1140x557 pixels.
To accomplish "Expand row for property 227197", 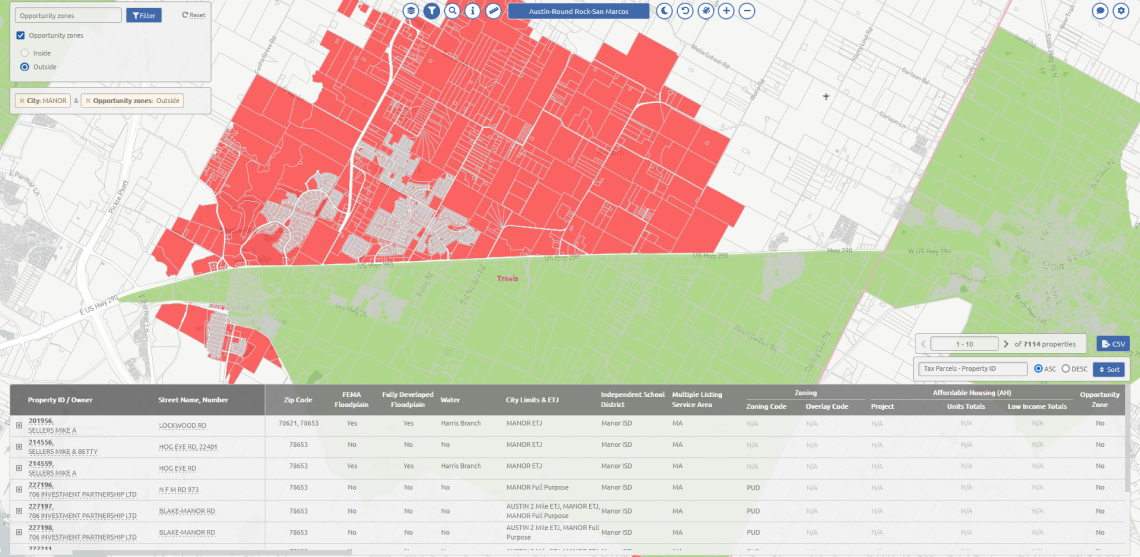I will (19, 510).
